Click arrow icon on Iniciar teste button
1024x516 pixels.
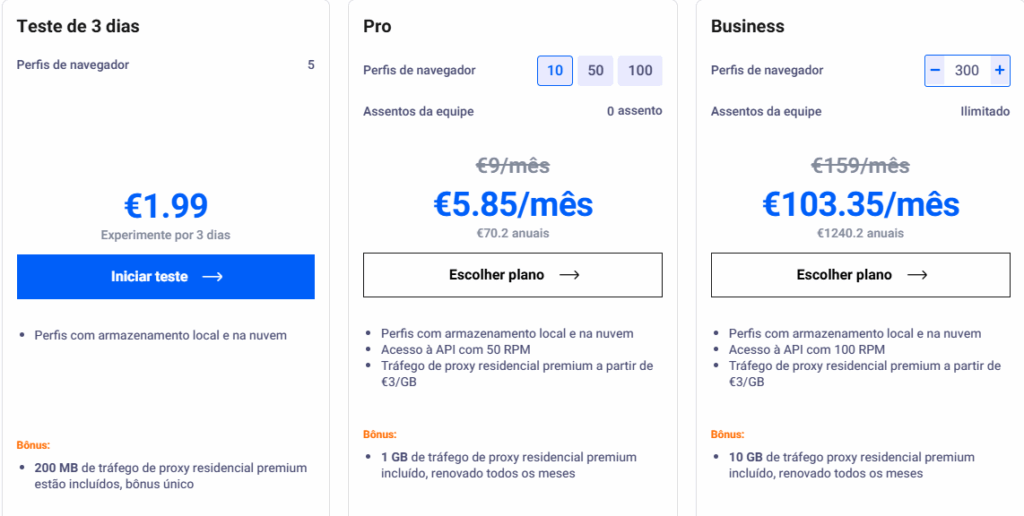213,277
